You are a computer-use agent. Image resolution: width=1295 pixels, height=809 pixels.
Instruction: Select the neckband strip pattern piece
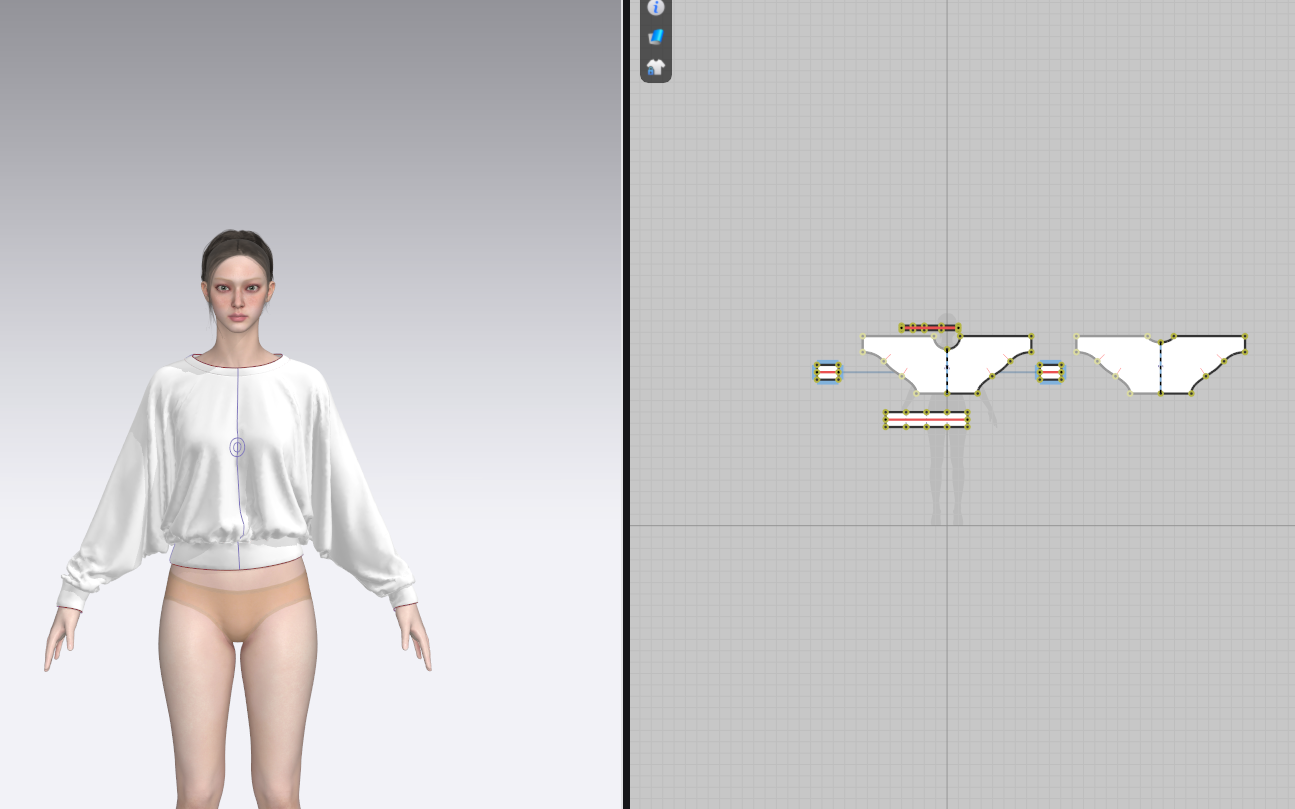[x=929, y=328]
